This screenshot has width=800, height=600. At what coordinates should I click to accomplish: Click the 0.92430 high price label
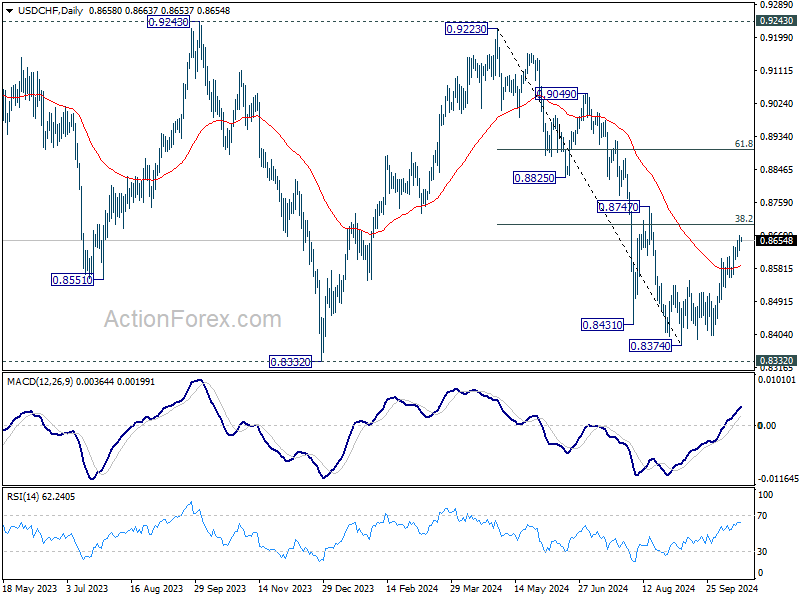(168, 22)
